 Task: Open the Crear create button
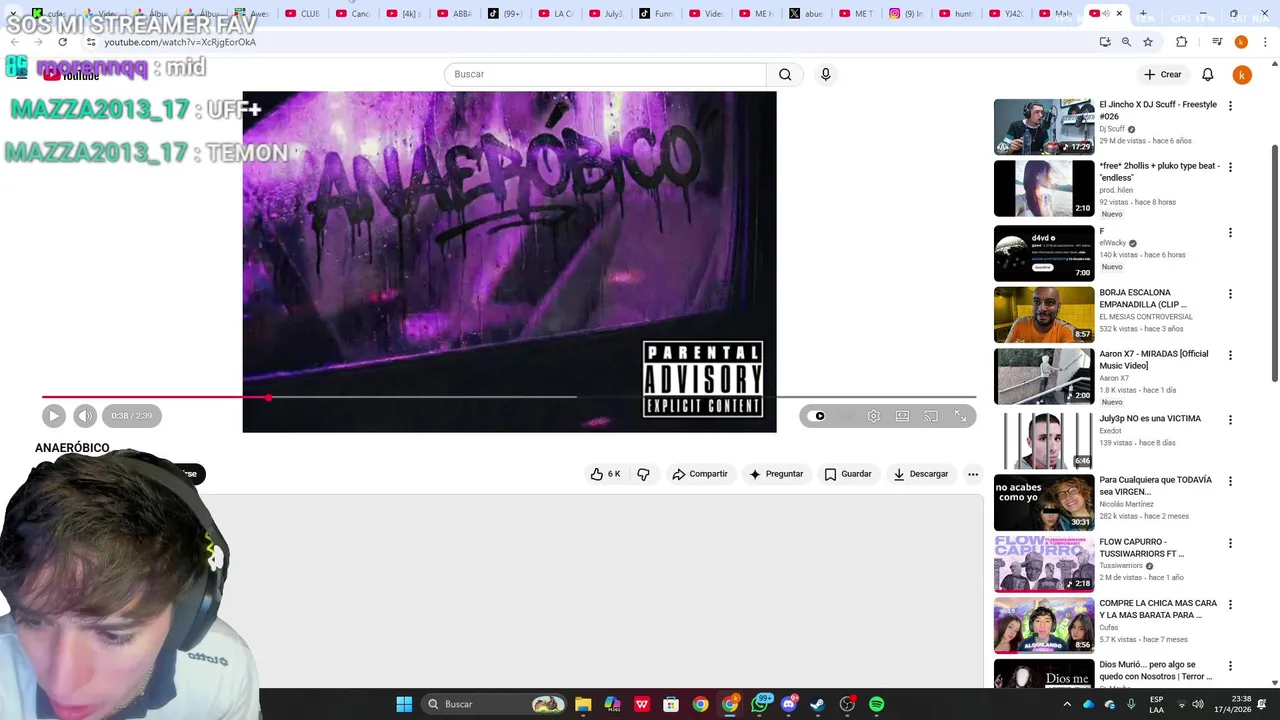coord(1163,74)
